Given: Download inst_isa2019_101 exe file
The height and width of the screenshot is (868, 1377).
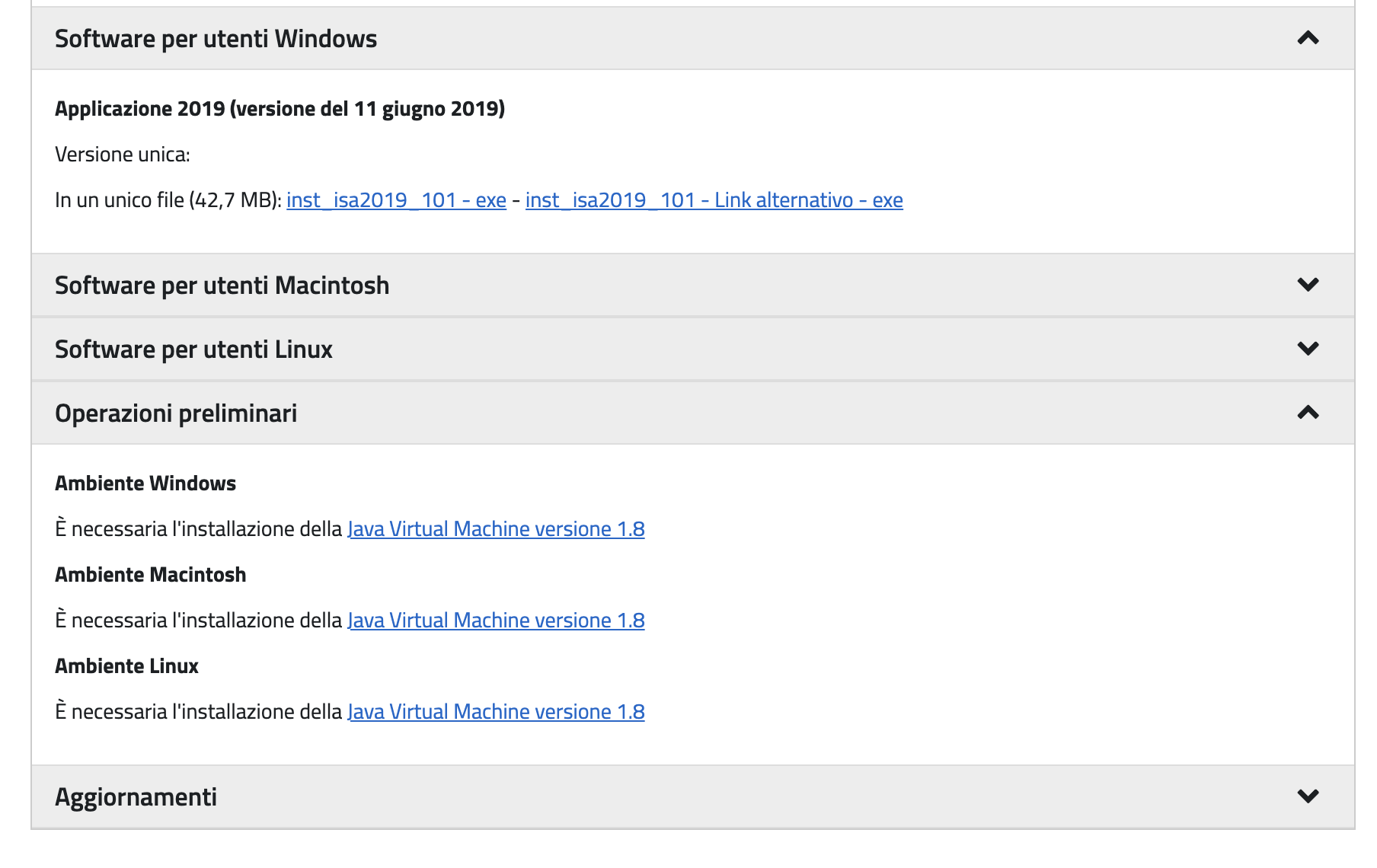Looking at the screenshot, I should pos(396,200).
